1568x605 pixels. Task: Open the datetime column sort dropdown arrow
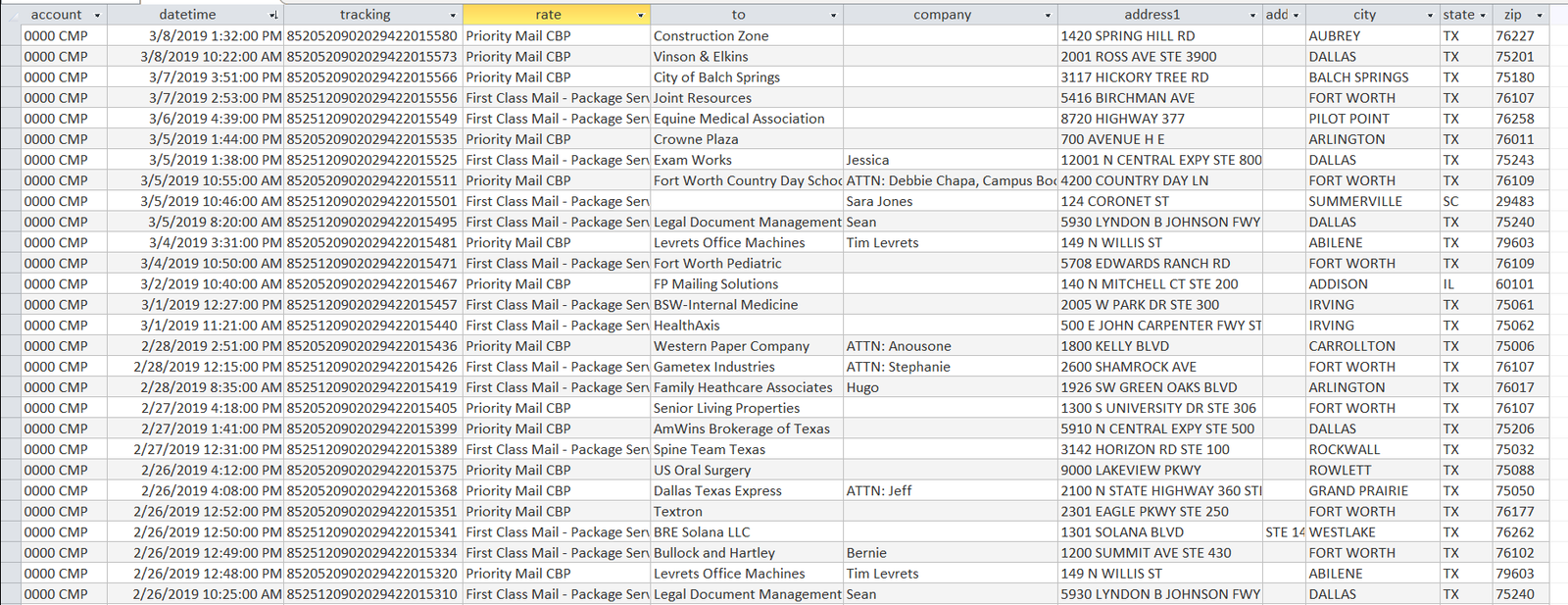[x=273, y=16]
